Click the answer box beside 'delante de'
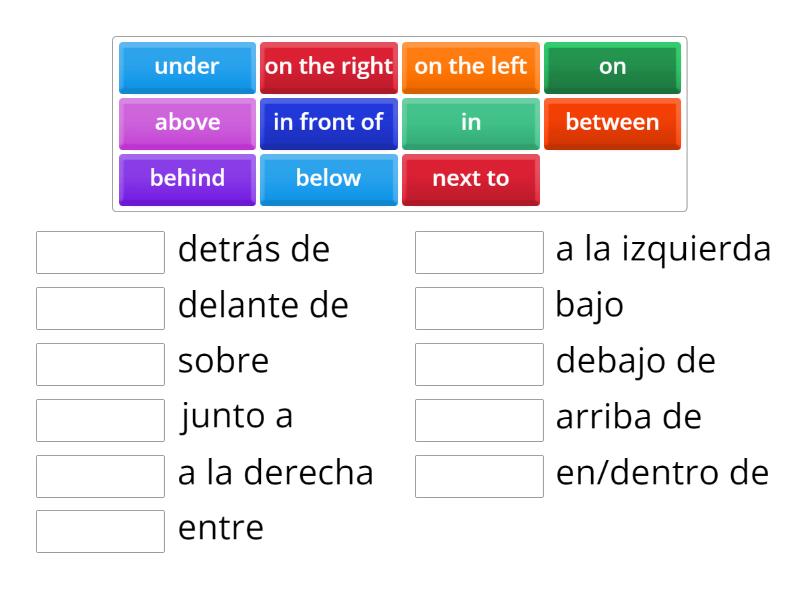The width and height of the screenshot is (800, 600). click(x=99, y=308)
